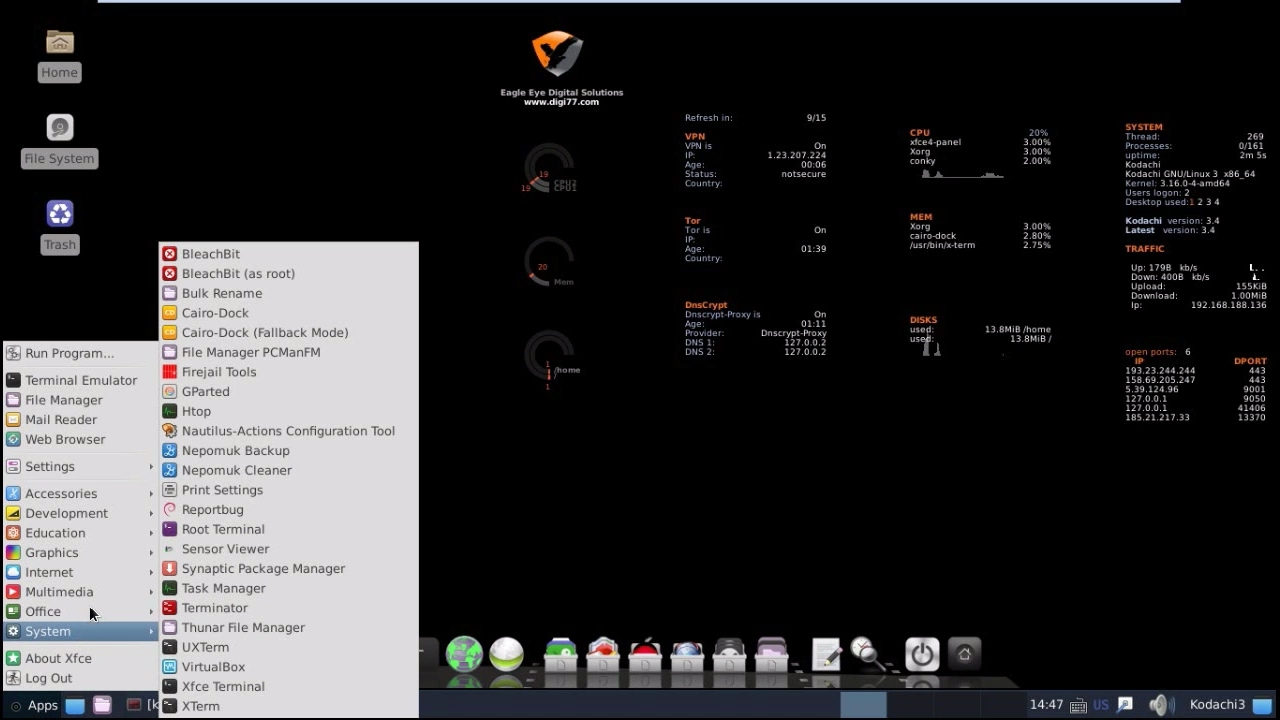Viewport: 1280px width, 720px height.
Task: Open Firejail Tools
Action: [x=288, y=372]
